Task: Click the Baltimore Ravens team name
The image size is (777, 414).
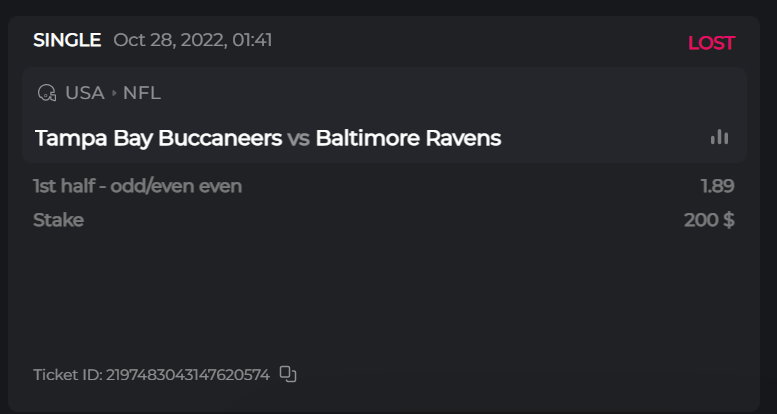Action: coord(408,138)
